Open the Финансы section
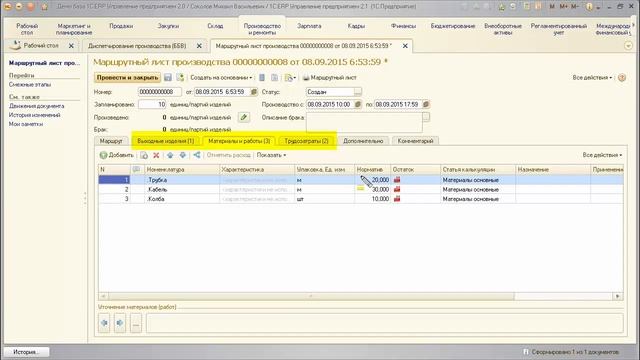The height and width of the screenshot is (360, 640). [x=403, y=26]
